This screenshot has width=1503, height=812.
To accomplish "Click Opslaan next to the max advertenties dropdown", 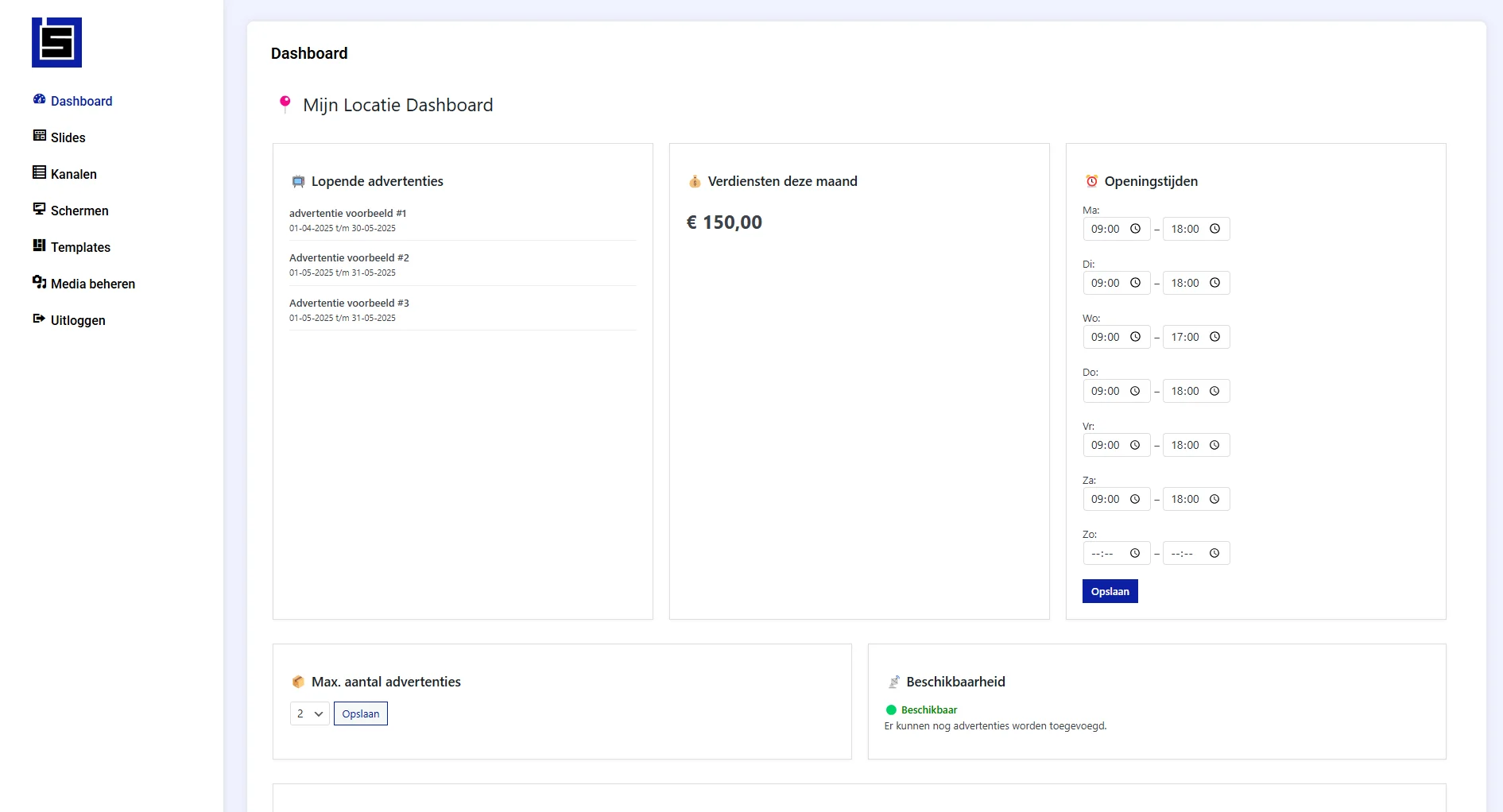I will tap(360, 713).
